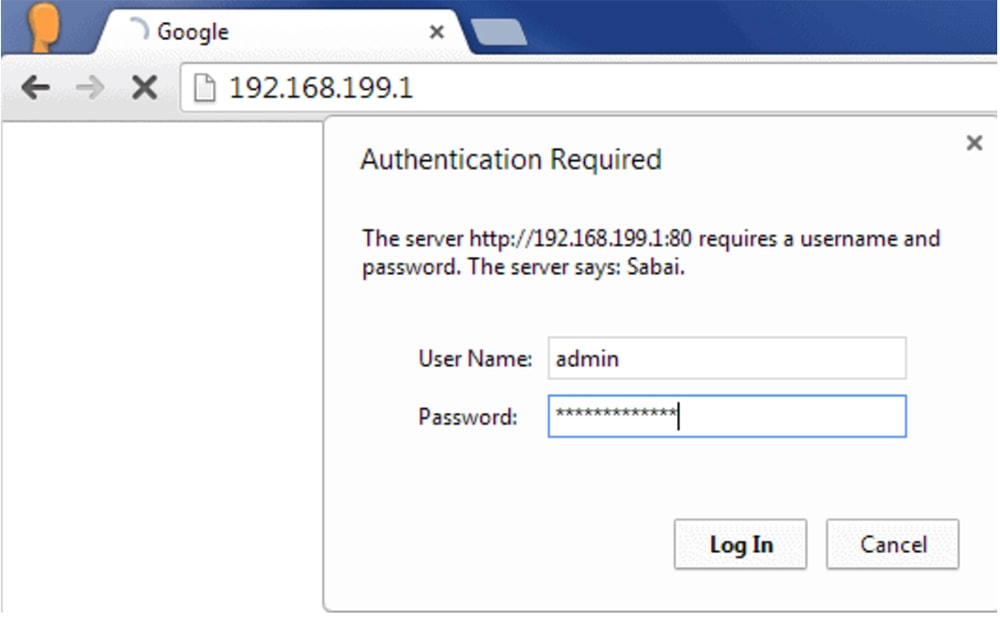Cancel the authentication prompt

click(x=893, y=544)
